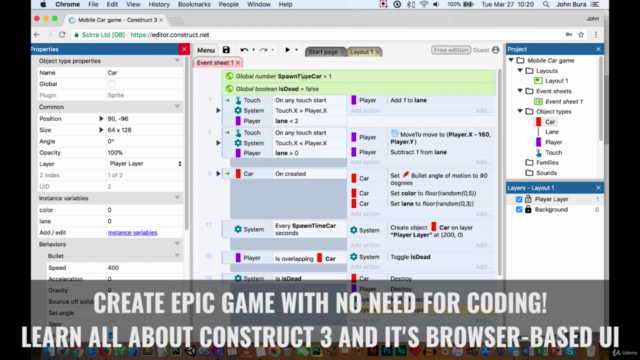Open the Apple menu

click(43, 4)
